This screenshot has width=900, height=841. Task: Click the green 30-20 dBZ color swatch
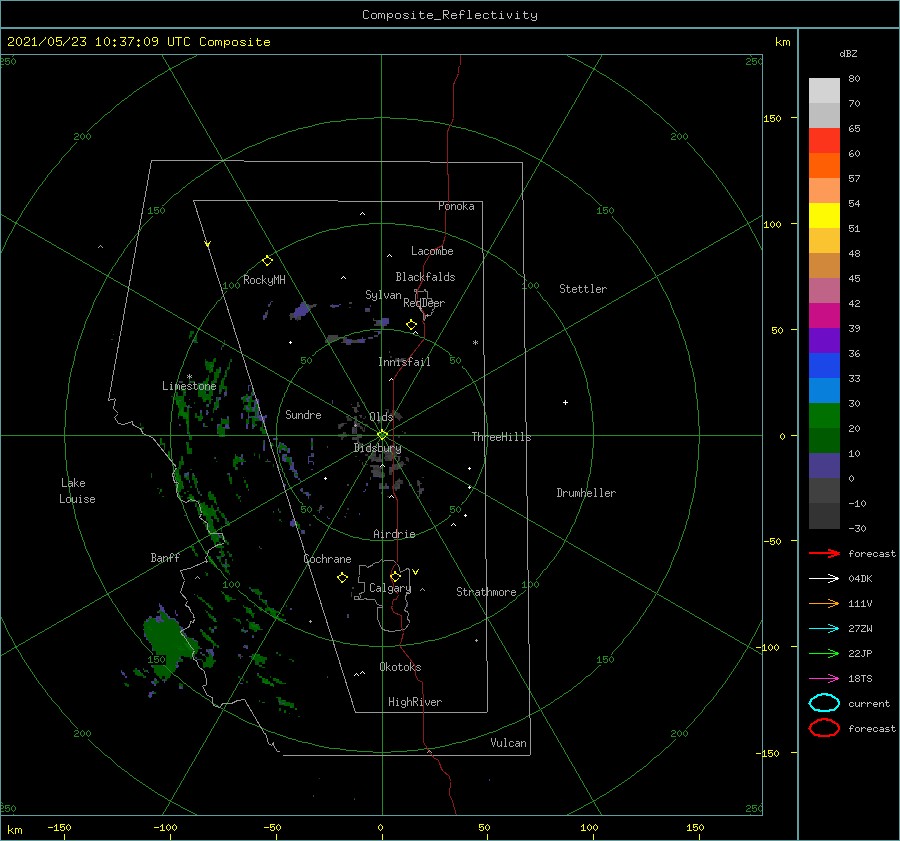click(824, 416)
